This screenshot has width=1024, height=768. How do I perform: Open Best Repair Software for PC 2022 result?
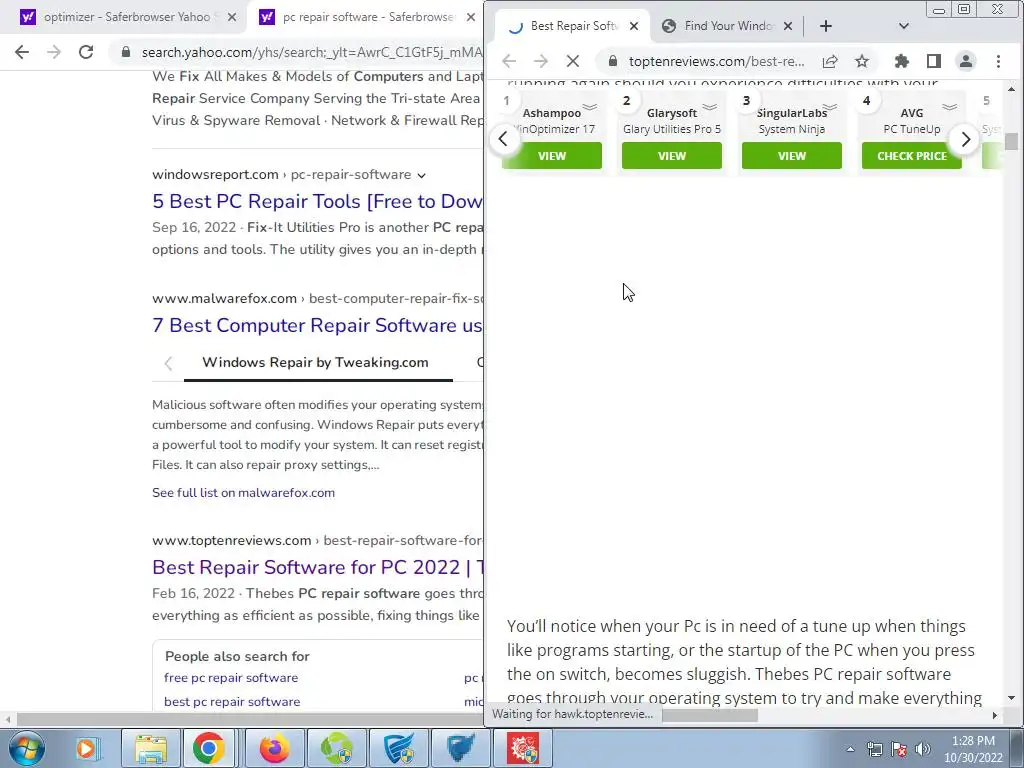coord(317,567)
